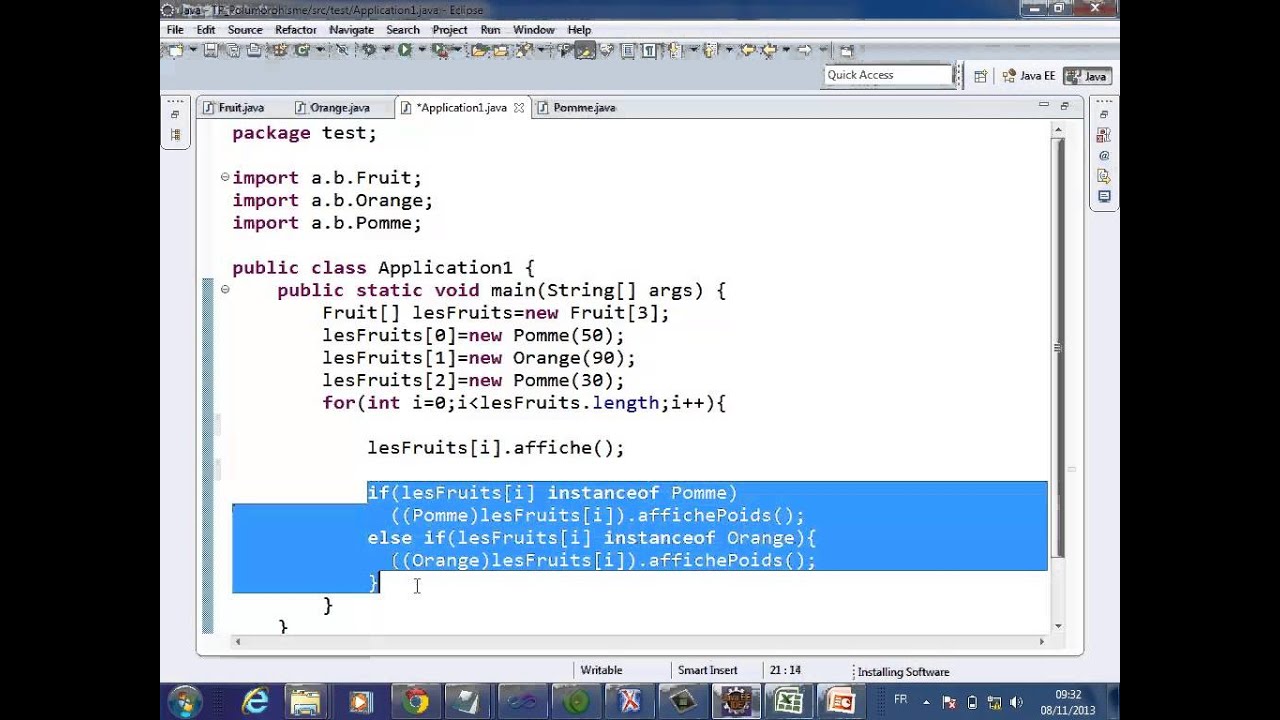1280x720 pixels.
Task: Click the New Java Class icon
Action: [302, 50]
